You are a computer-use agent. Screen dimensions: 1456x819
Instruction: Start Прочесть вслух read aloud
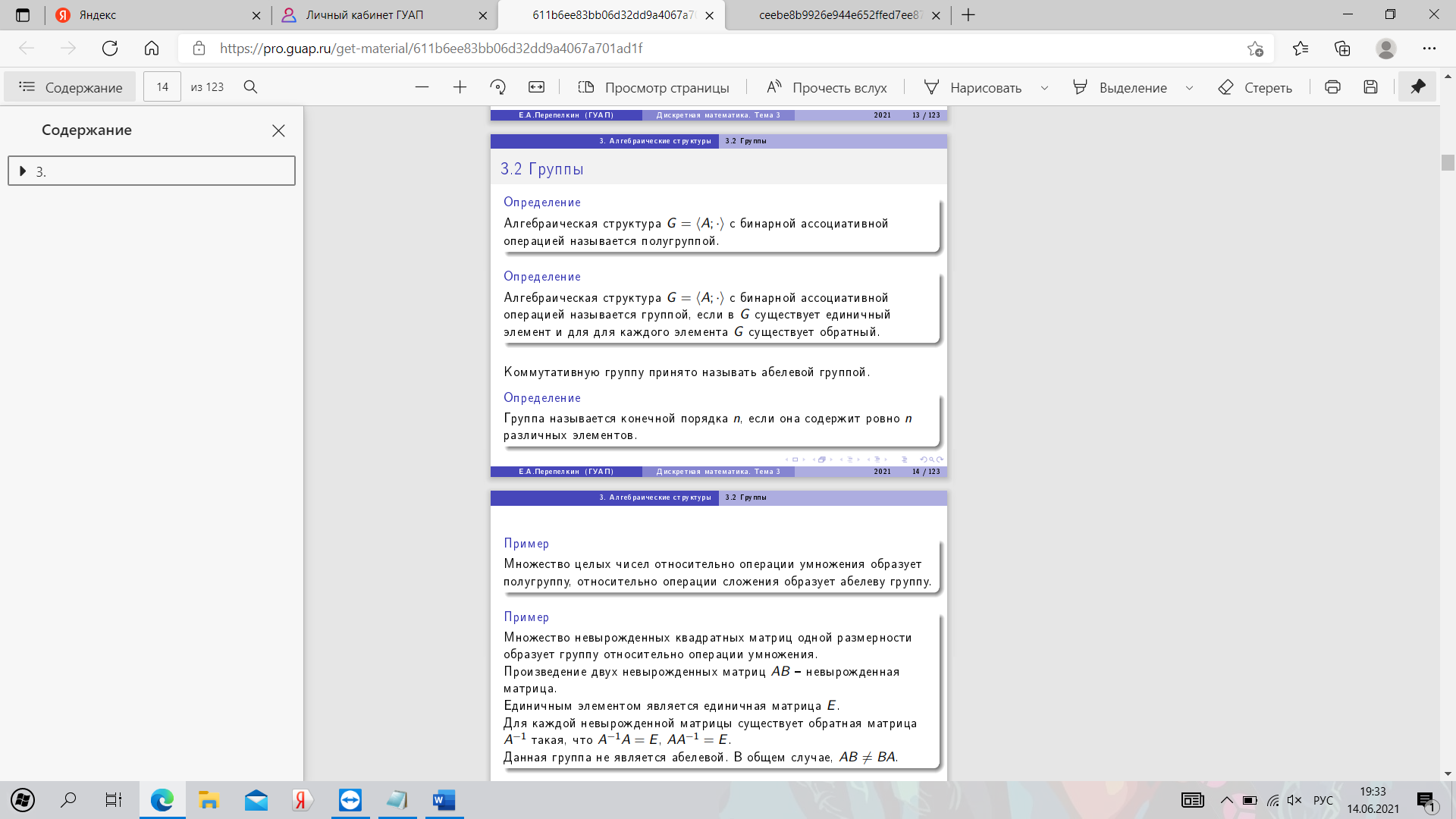pos(826,87)
